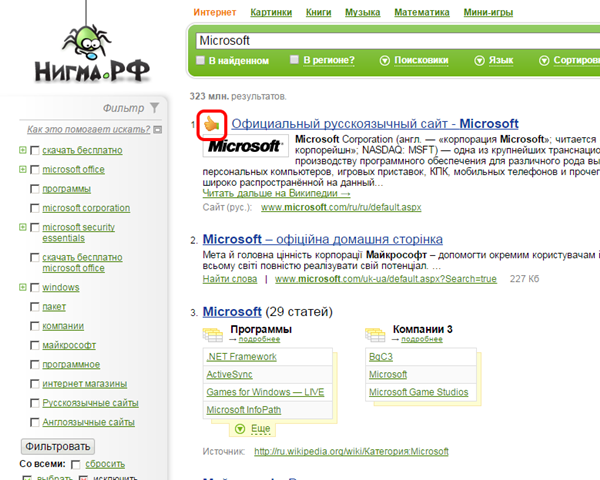600x480 pixels.
Task: Click the Фильтровать button
Action: [58, 446]
